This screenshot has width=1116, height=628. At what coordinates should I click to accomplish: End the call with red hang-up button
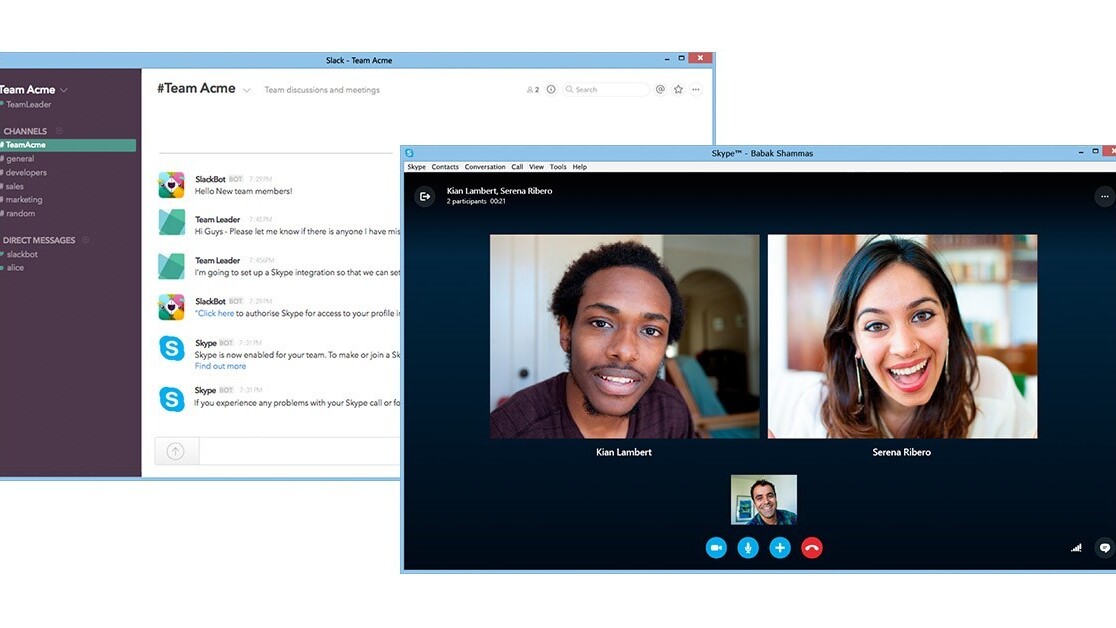coord(812,548)
